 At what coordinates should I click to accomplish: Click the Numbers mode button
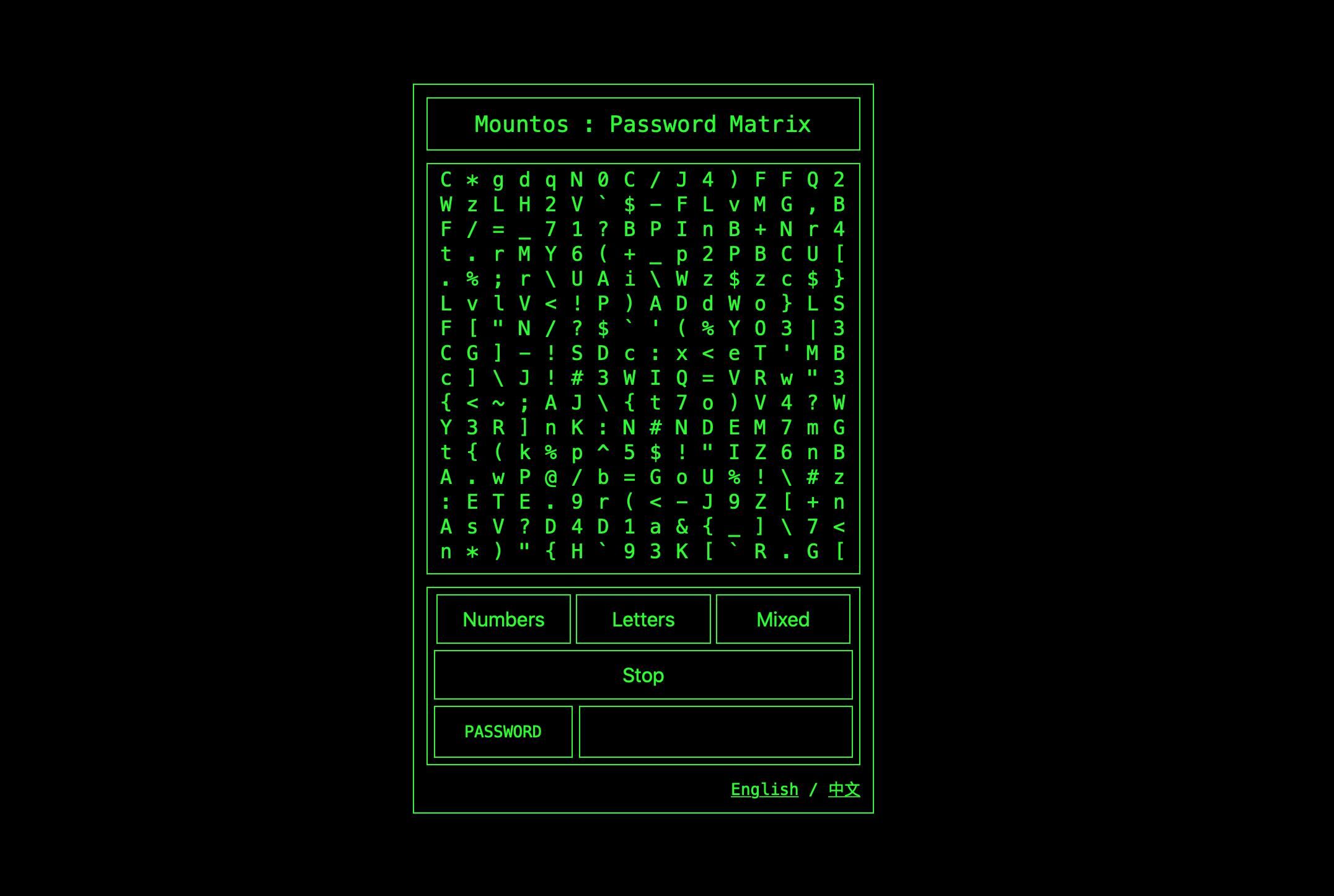click(503, 620)
